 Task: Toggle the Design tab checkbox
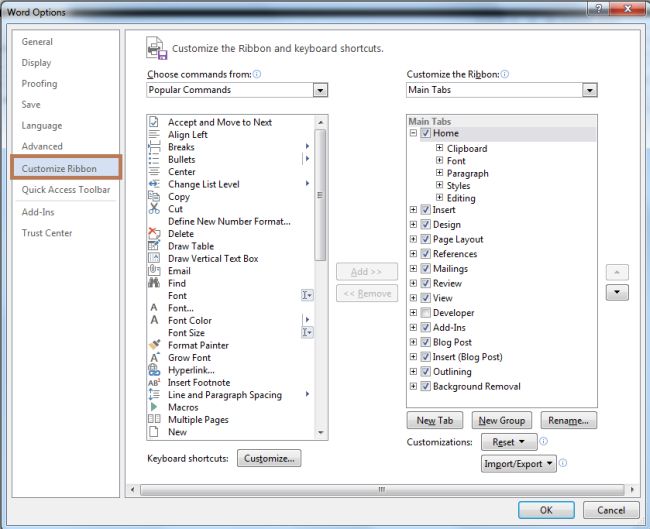(x=425, y=224)
